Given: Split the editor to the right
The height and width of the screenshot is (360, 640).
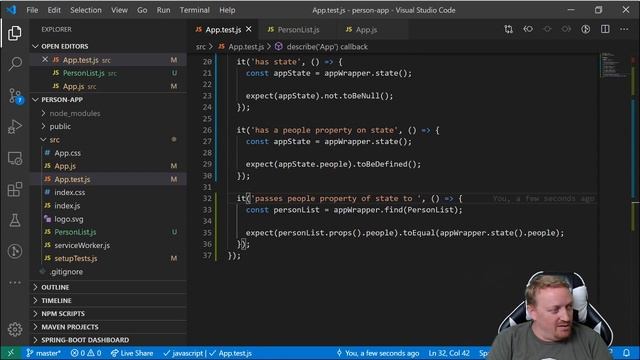Looking at the screenshot, I should (605, 29).
